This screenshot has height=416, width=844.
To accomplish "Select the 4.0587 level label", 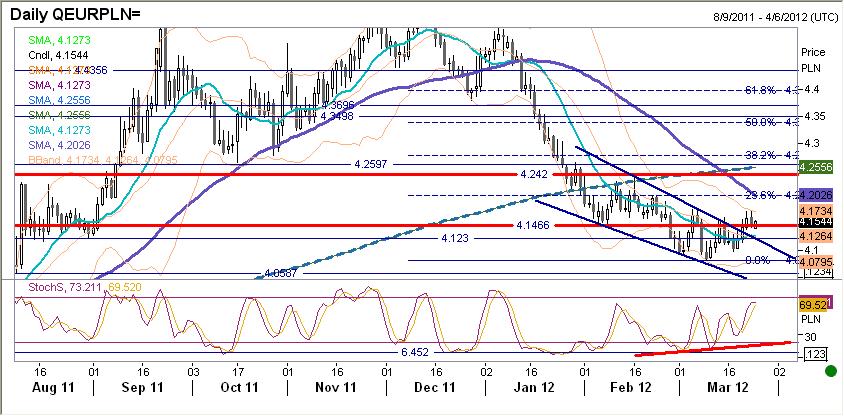I will (x=282, y=273).
